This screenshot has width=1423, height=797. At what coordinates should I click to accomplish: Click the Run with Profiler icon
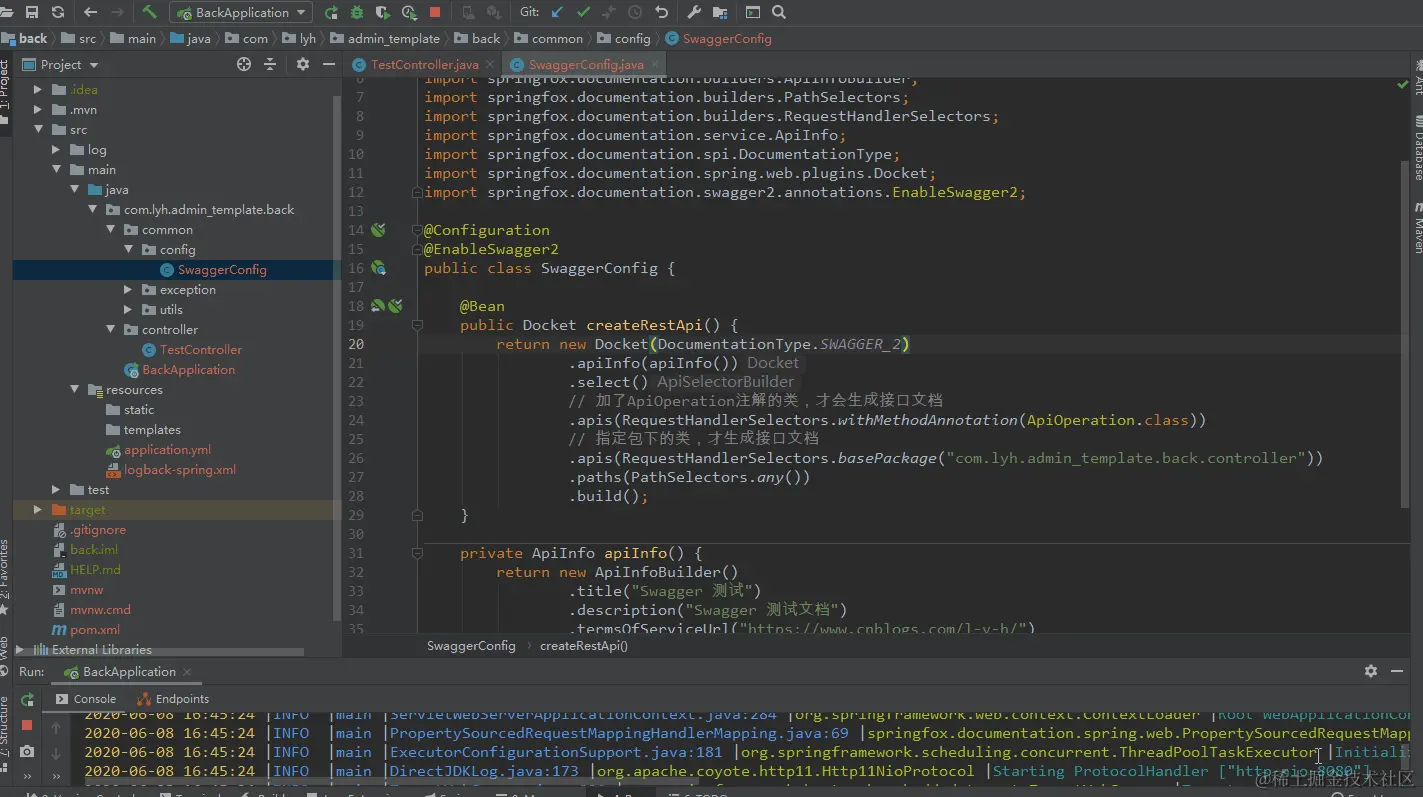pos(408,12)
